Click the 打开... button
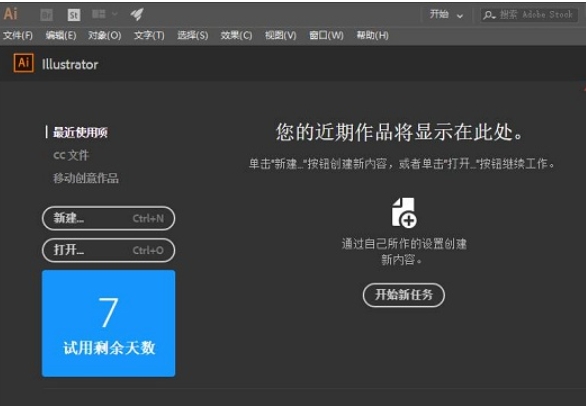This screenshot has width=586, height=406. (108, 250)
